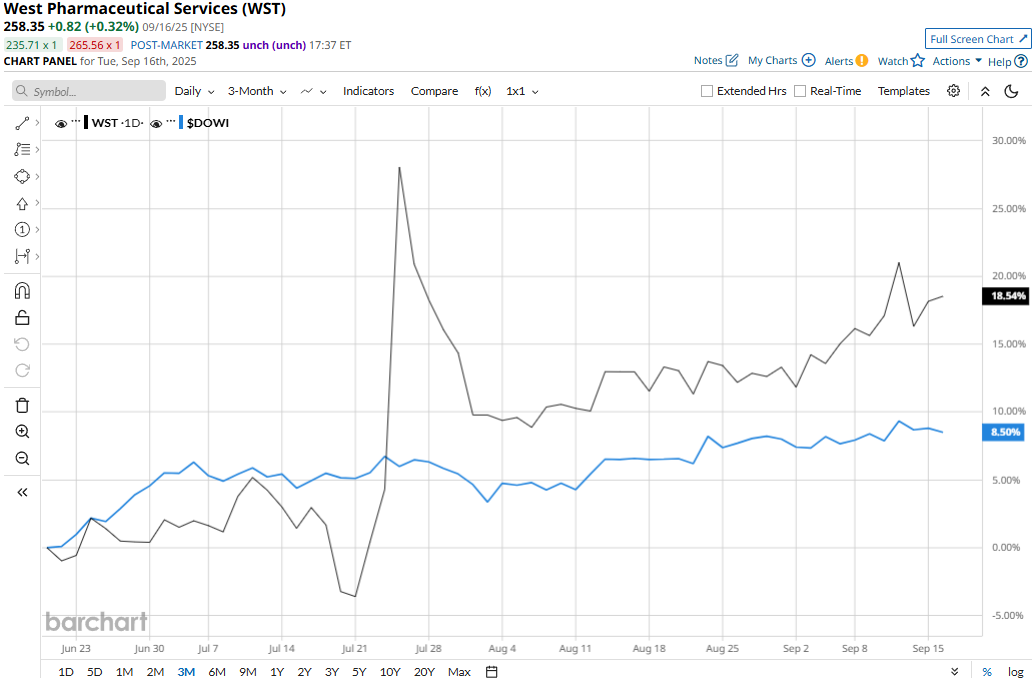Select the measure range tool

click(22, 256)
